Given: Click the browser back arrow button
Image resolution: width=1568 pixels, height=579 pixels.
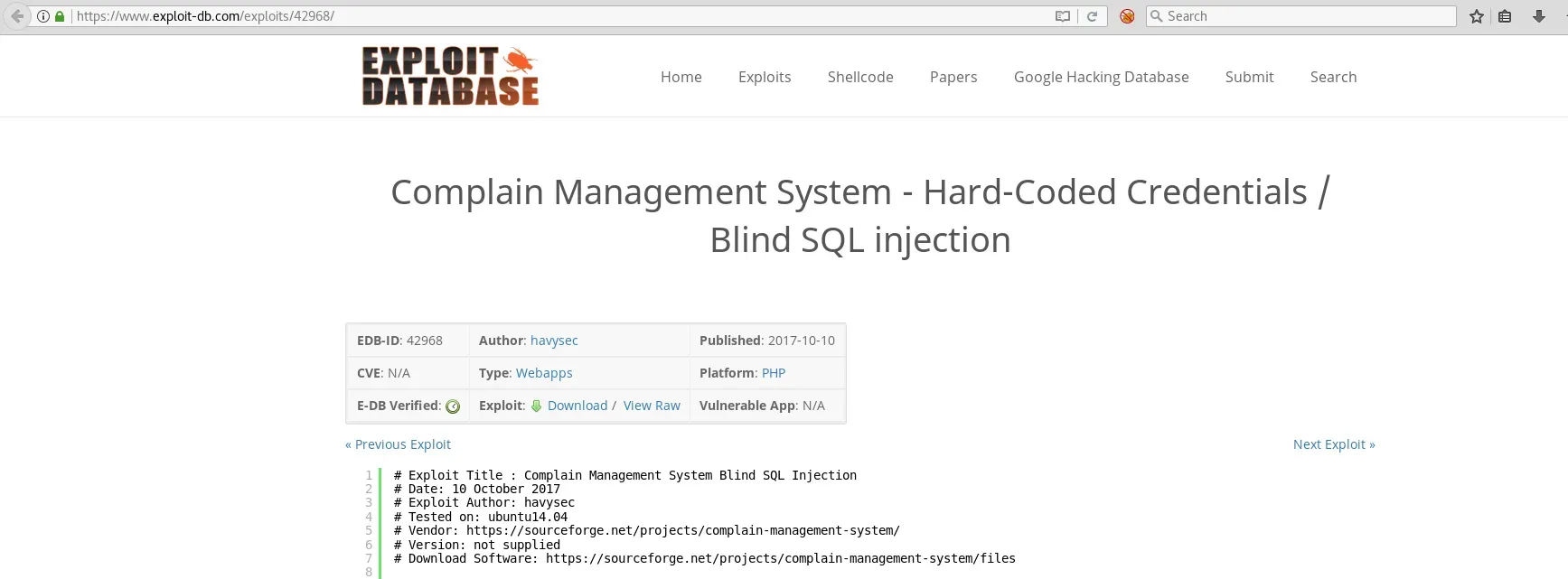Looking at the screenshot, I should point(17,16).
